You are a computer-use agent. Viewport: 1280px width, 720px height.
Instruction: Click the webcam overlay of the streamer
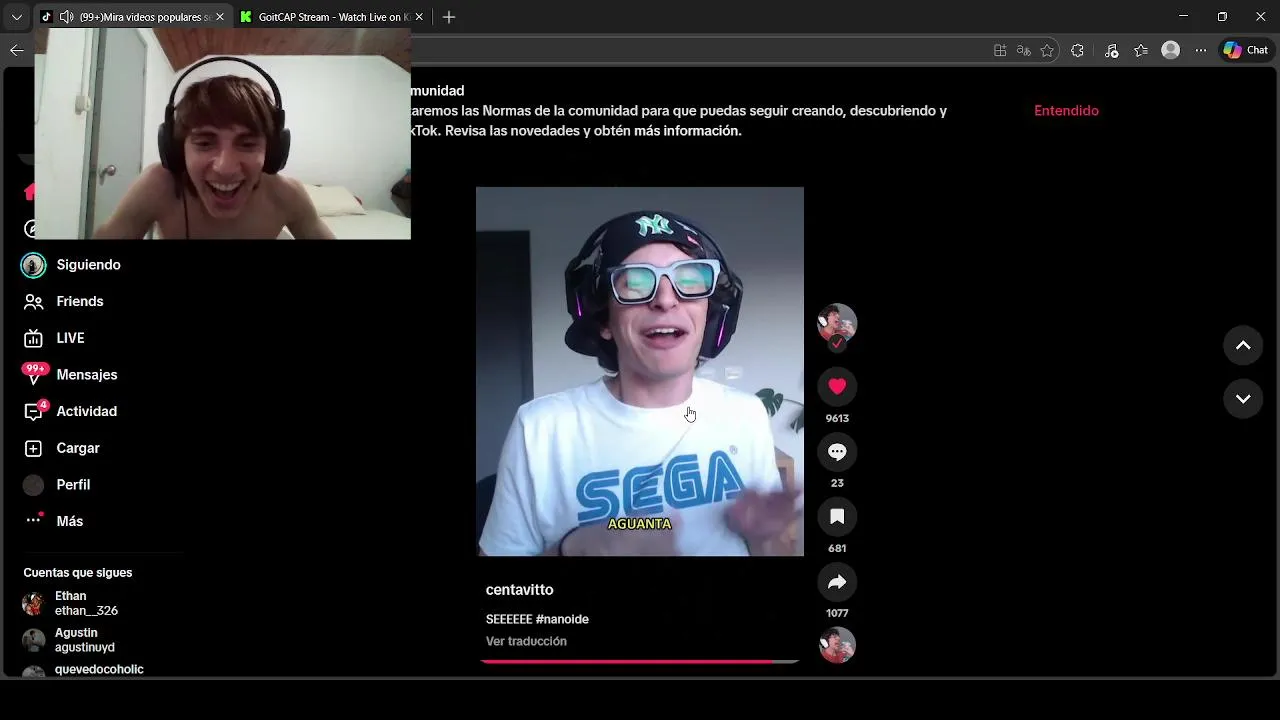pyautogui.click(x=222, y=134)
